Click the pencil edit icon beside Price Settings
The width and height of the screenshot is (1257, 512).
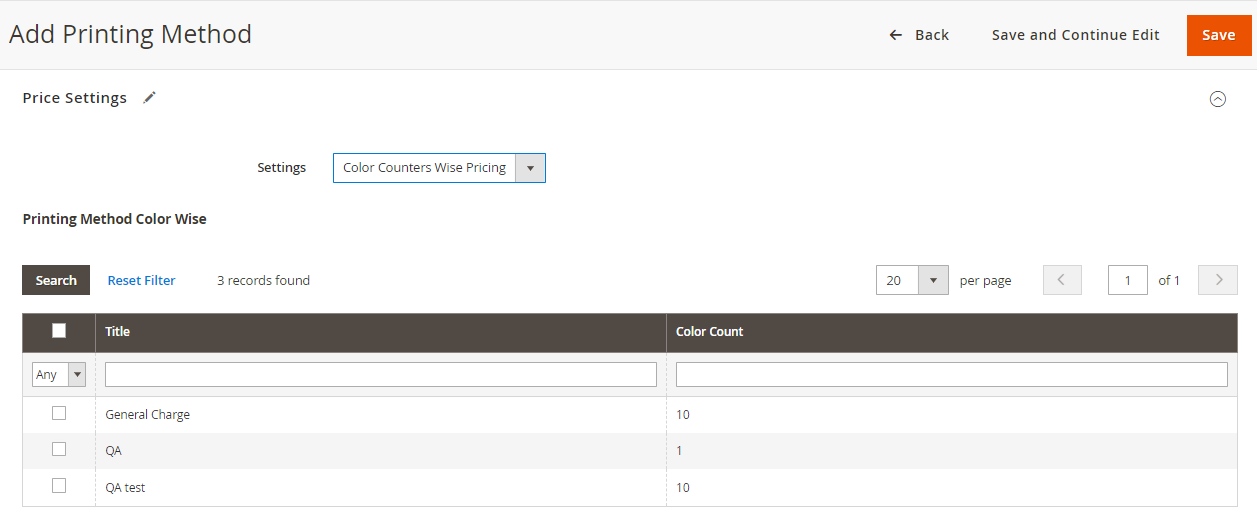[150, 98]
